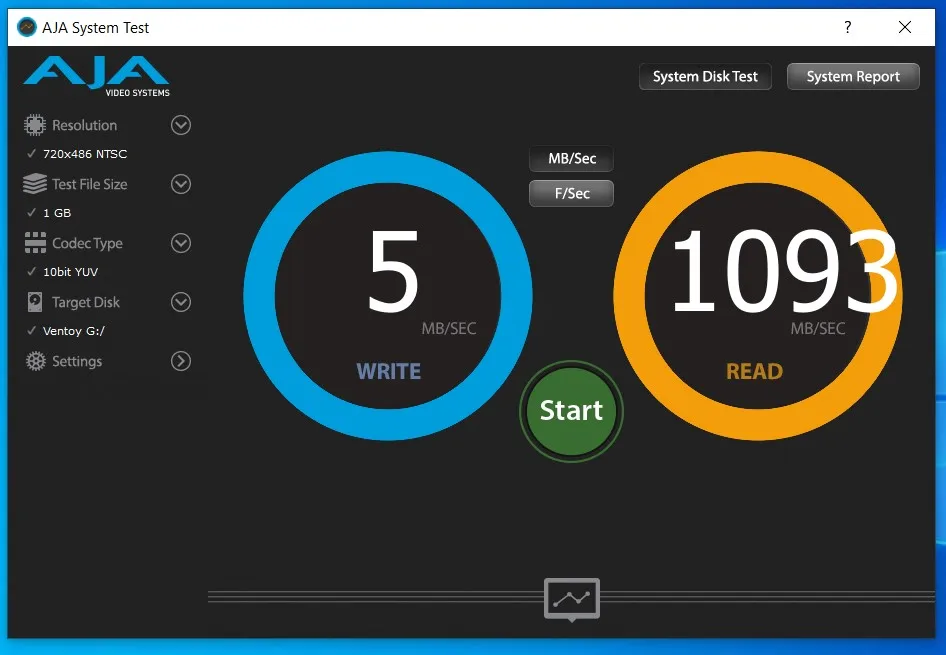Click the Settings gear icon

coord(36,361)
